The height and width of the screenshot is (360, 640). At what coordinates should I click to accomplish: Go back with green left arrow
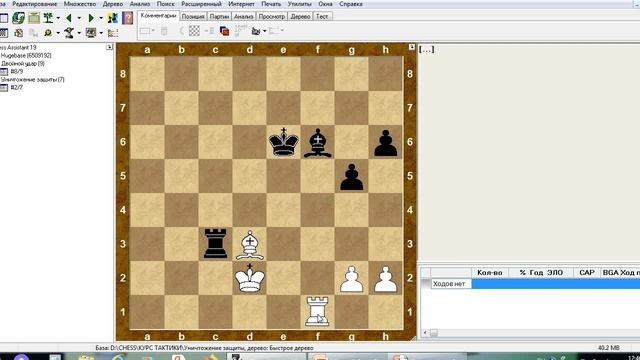point(69,18)
